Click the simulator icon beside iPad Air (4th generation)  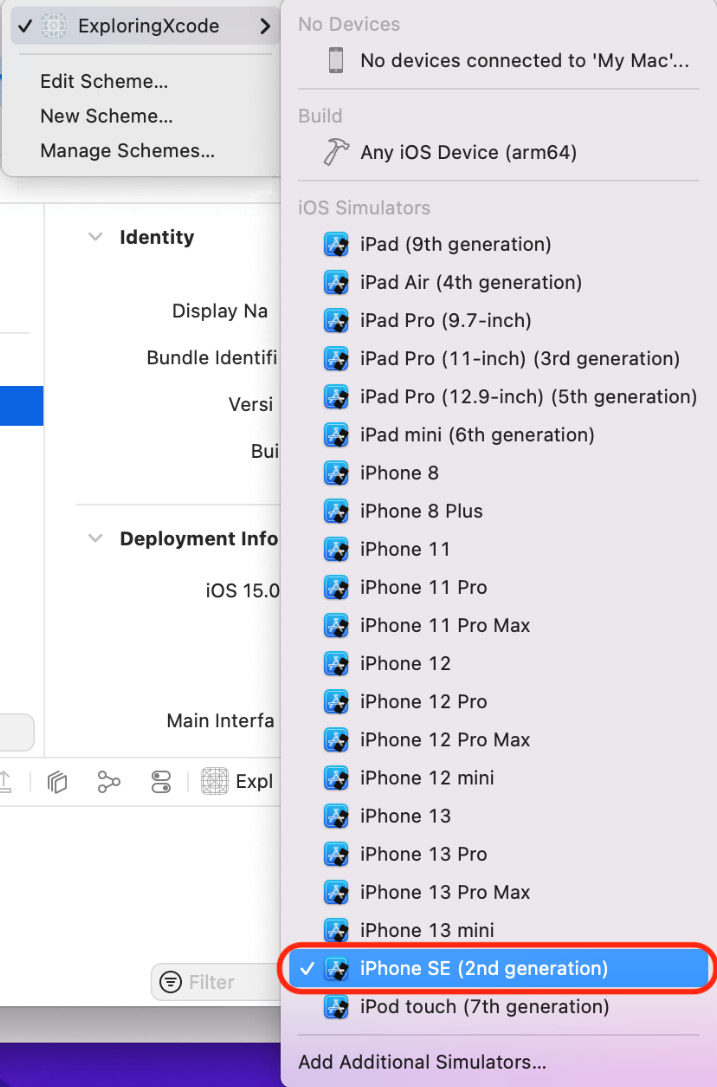[x=336, y=282]
